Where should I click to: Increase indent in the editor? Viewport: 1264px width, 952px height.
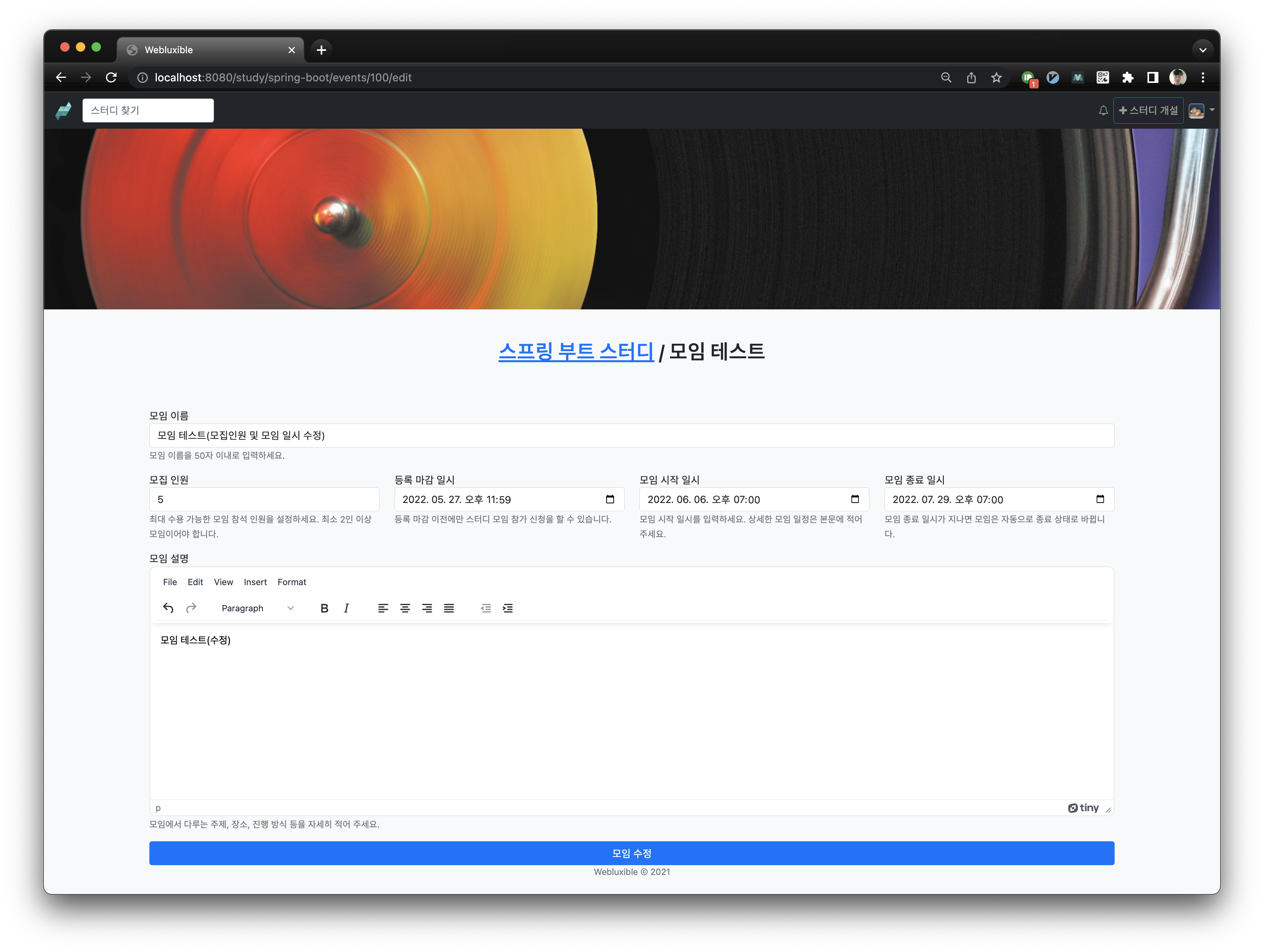click(x=507, y=608)
